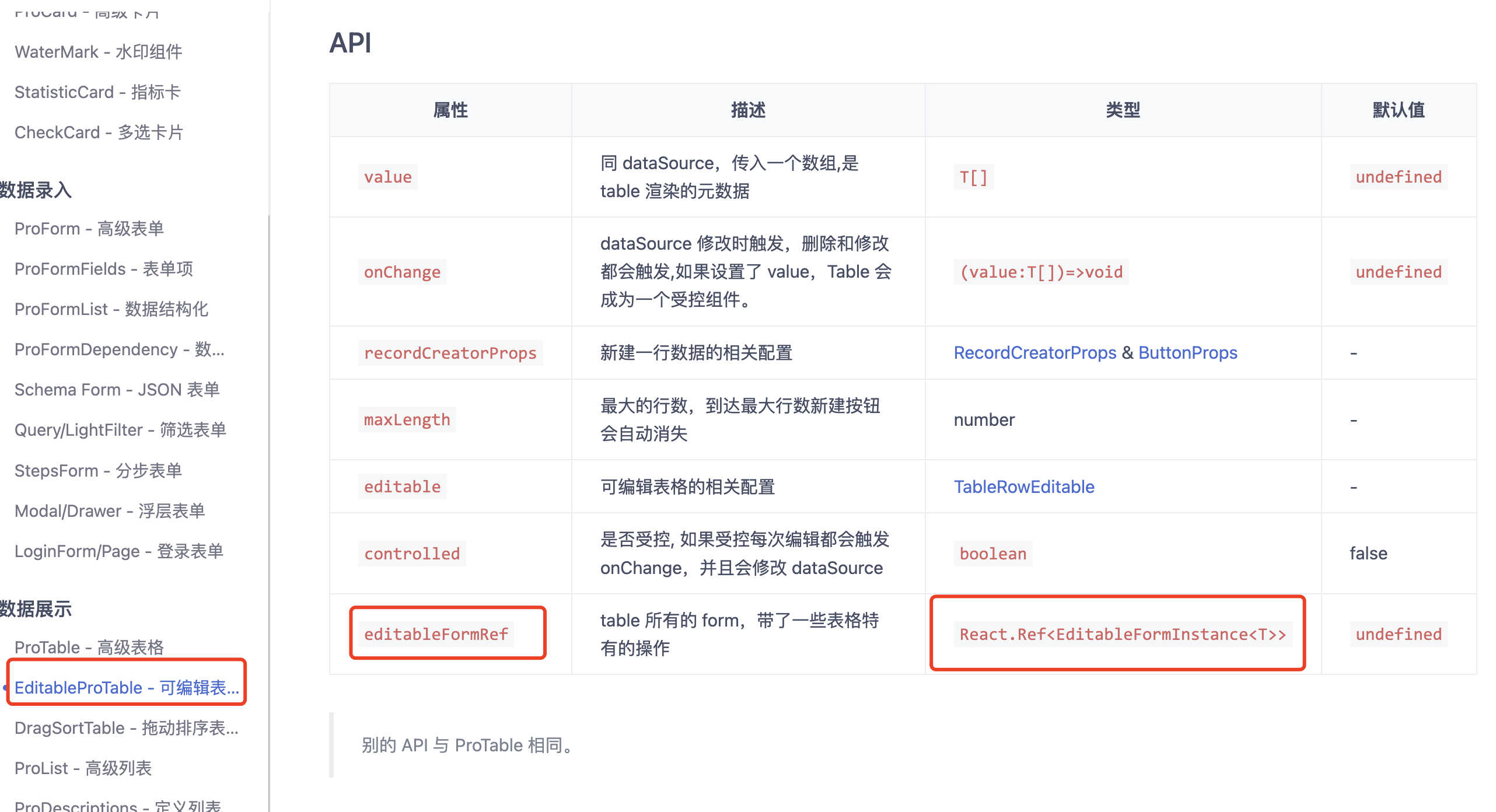Click the circled editableFormRef property code
The width and height of the screenshot is (1496, 812).
436,633
